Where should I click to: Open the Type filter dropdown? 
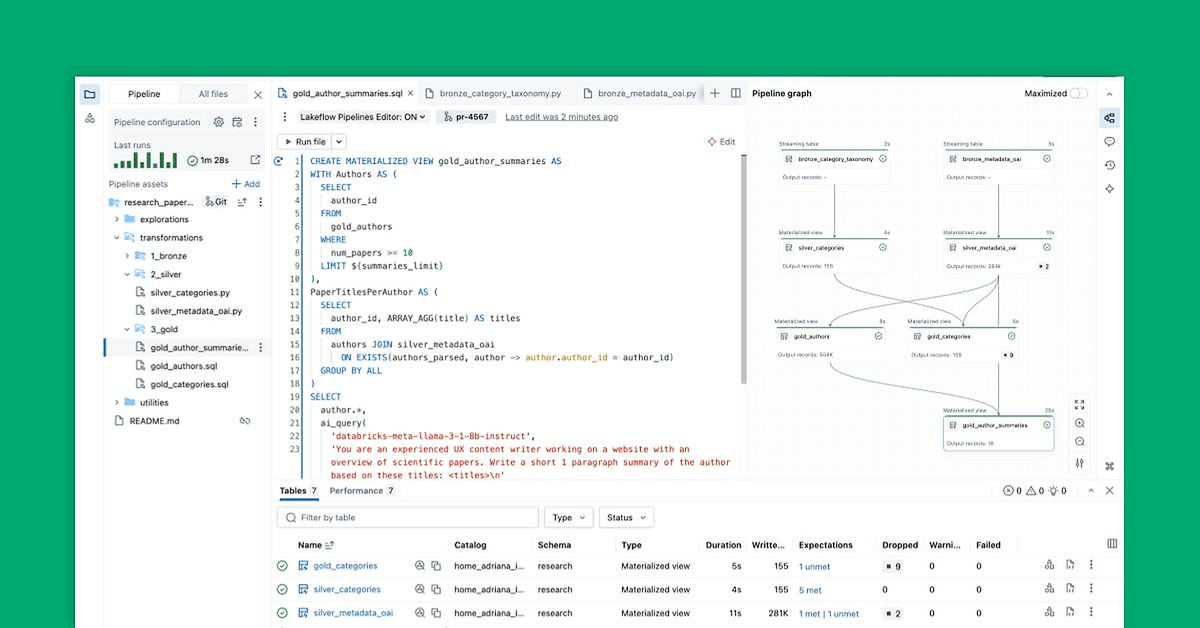tap(568, 518)
